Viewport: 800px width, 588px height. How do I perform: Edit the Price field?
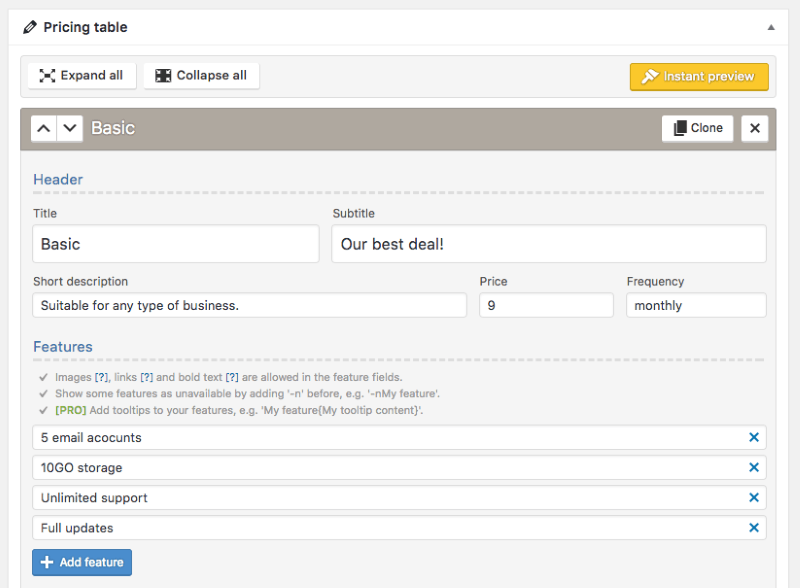point(546,306)
